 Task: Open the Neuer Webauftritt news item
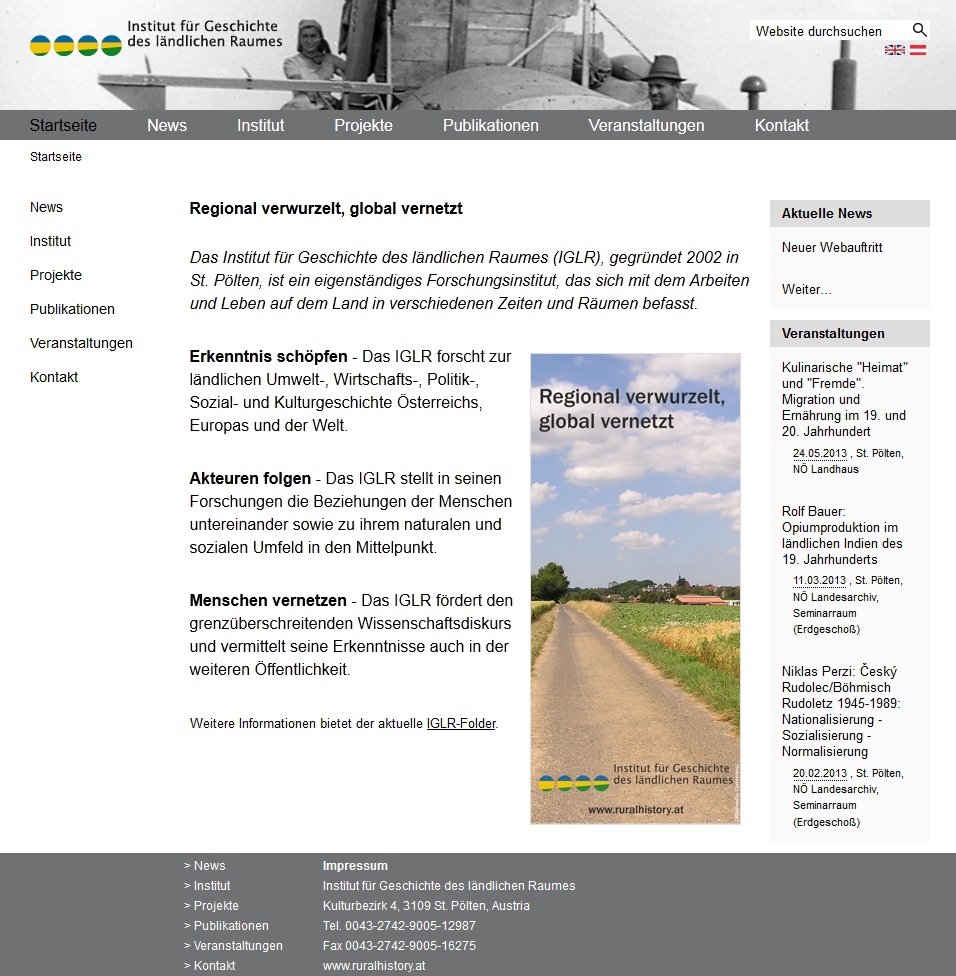(832, 247)
